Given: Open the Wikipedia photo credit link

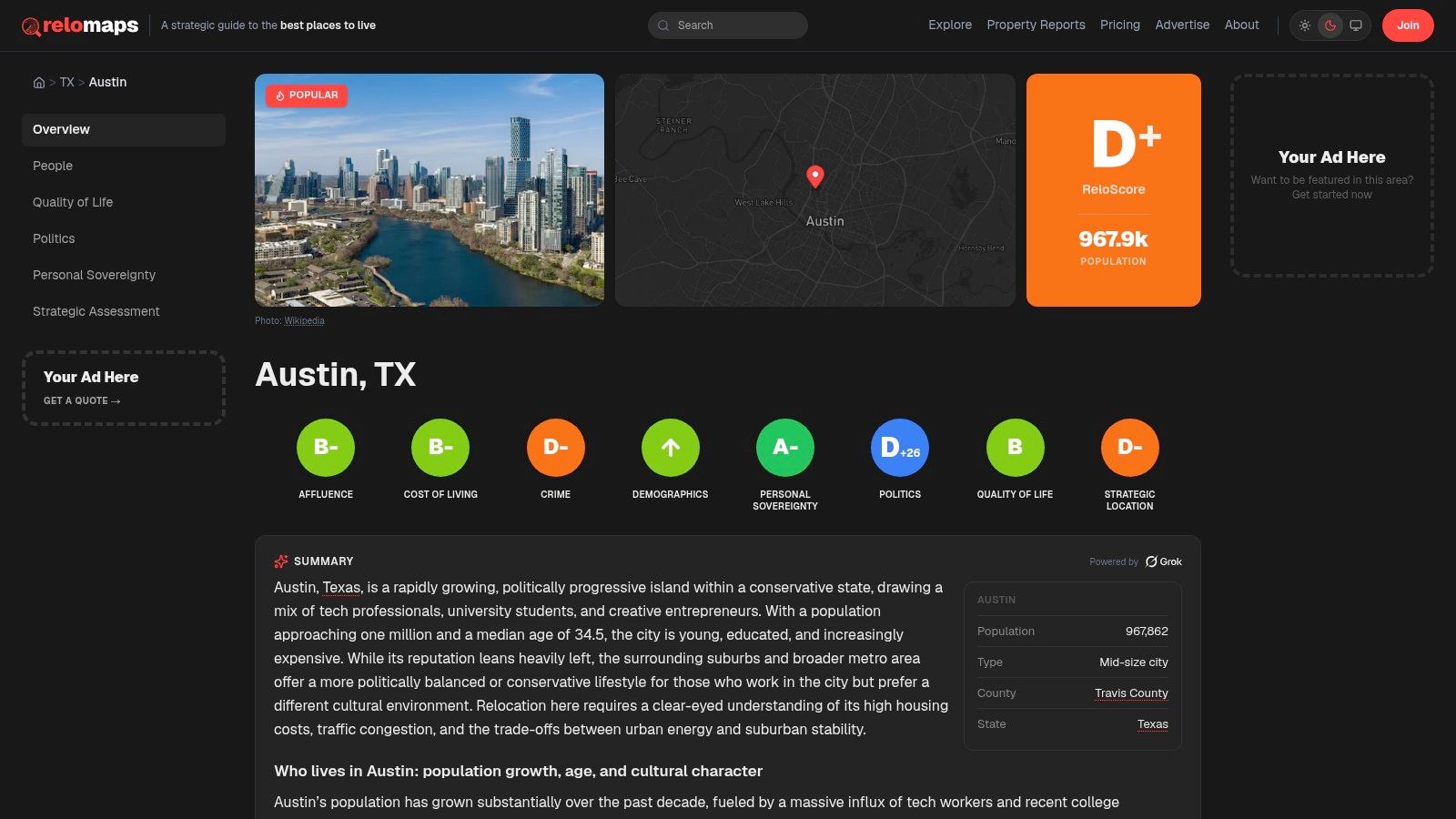Looking at the screenshot, I should [x=304, y=320].
